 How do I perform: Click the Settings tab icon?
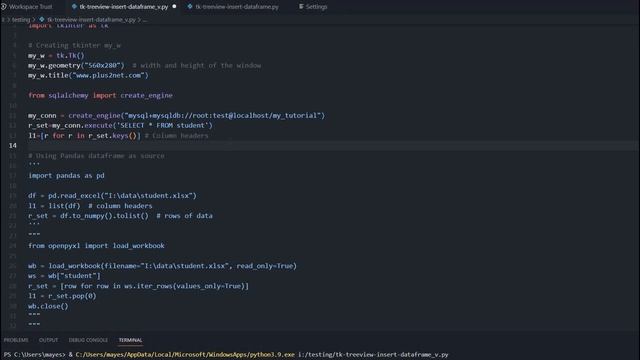[x=301, y=7]
